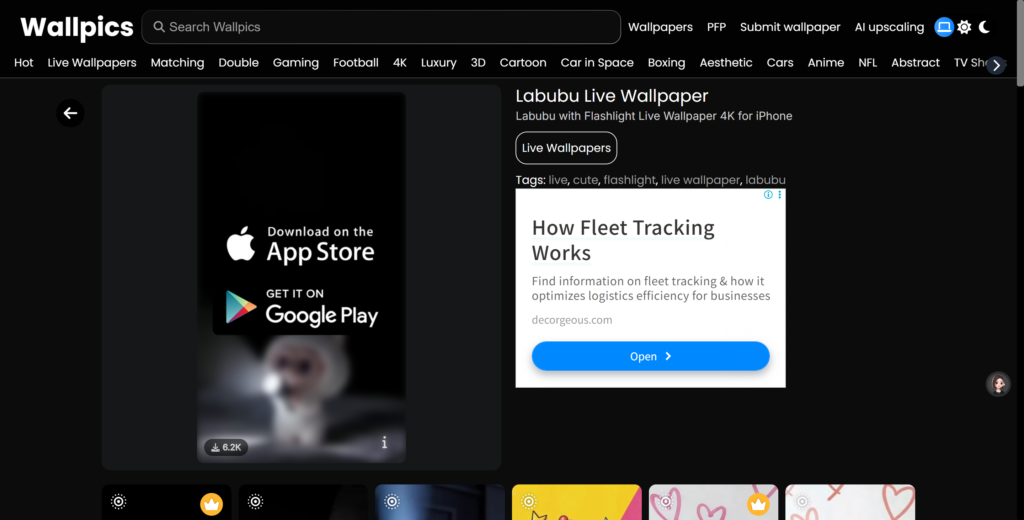Focus the Search Wallpics field
This screenshot has width=1024, height=520.
[x=381, y=27]
